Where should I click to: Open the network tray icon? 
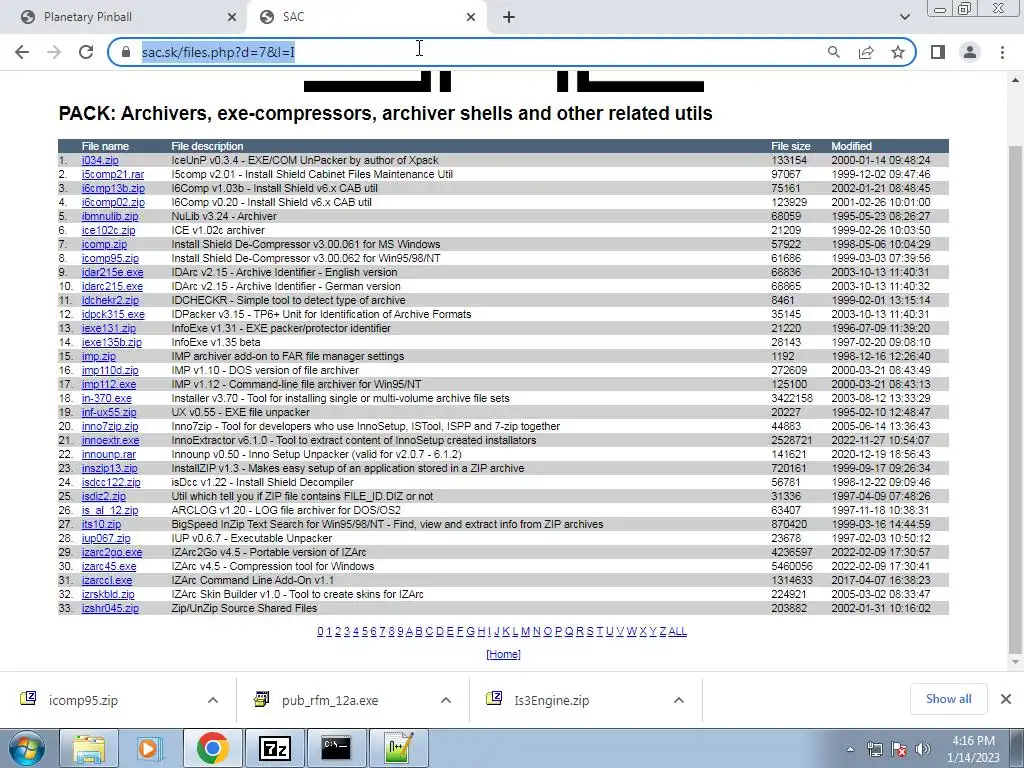pos(874,749)
